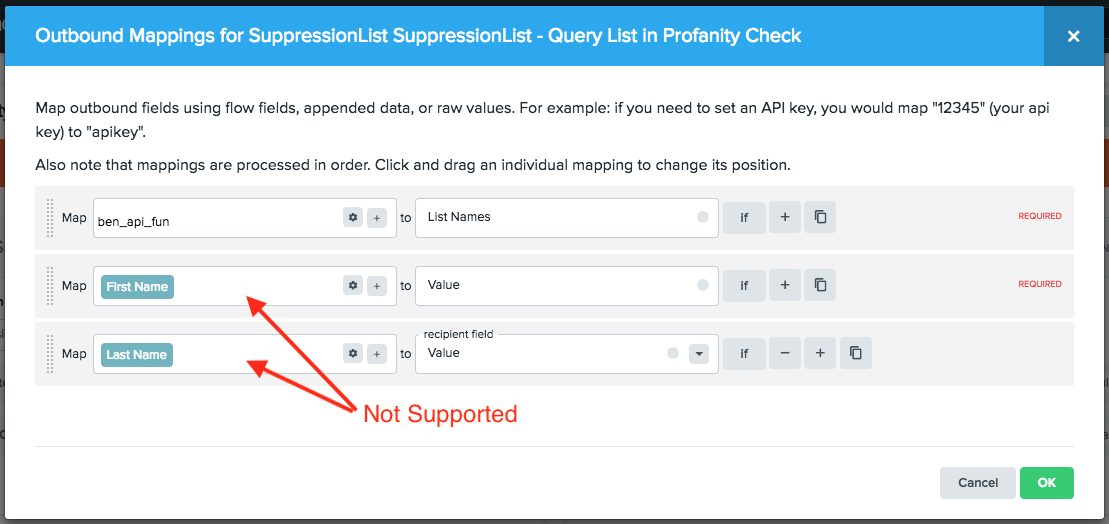
Task: Click the drag handle of the Last Name row
Action: [x=49, y=353]
